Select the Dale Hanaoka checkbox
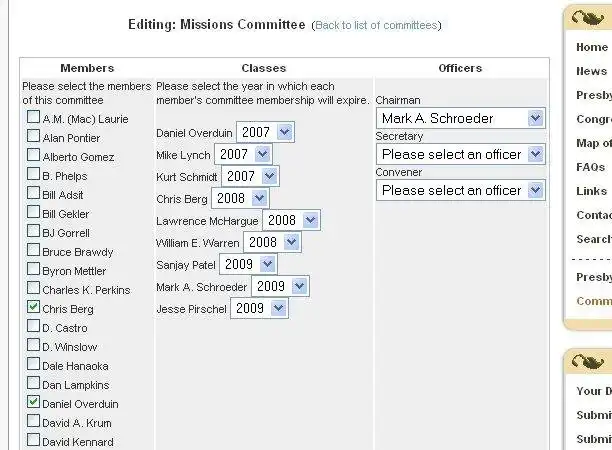 [34, 363]
